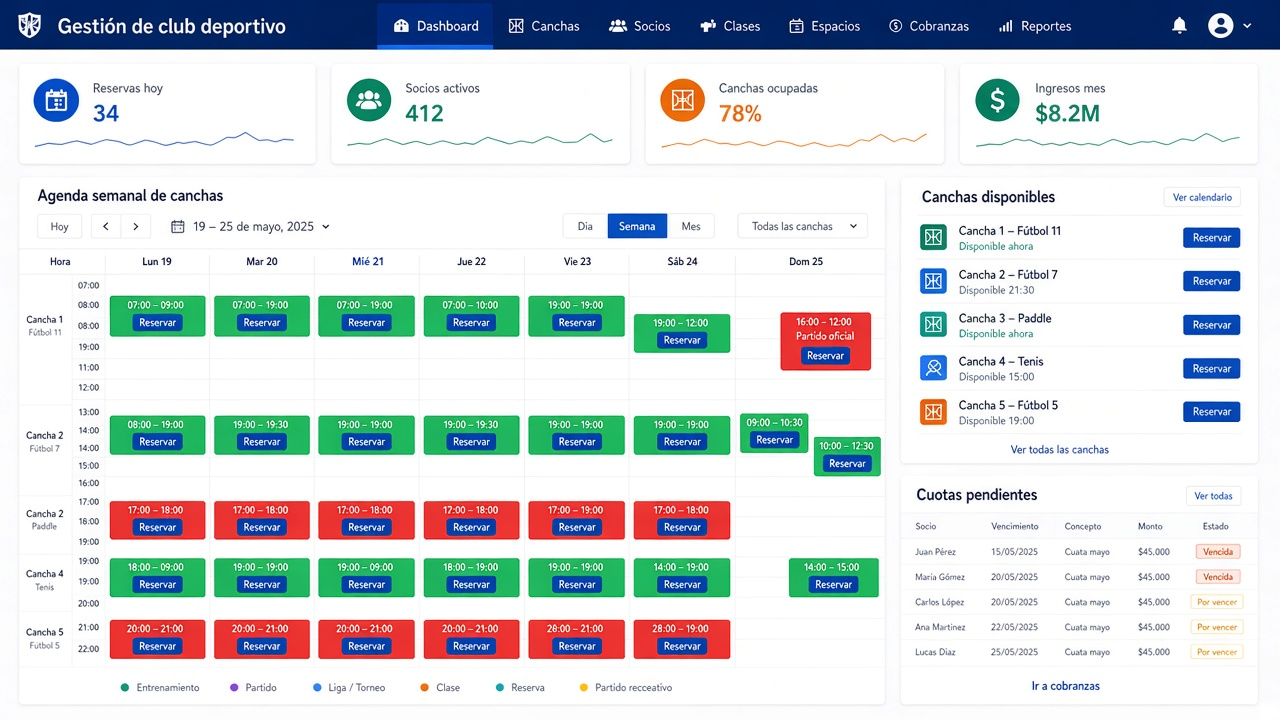Click the Cancha 4 – Tenis icon
The image size is (1280, 720).
point(933,368)
